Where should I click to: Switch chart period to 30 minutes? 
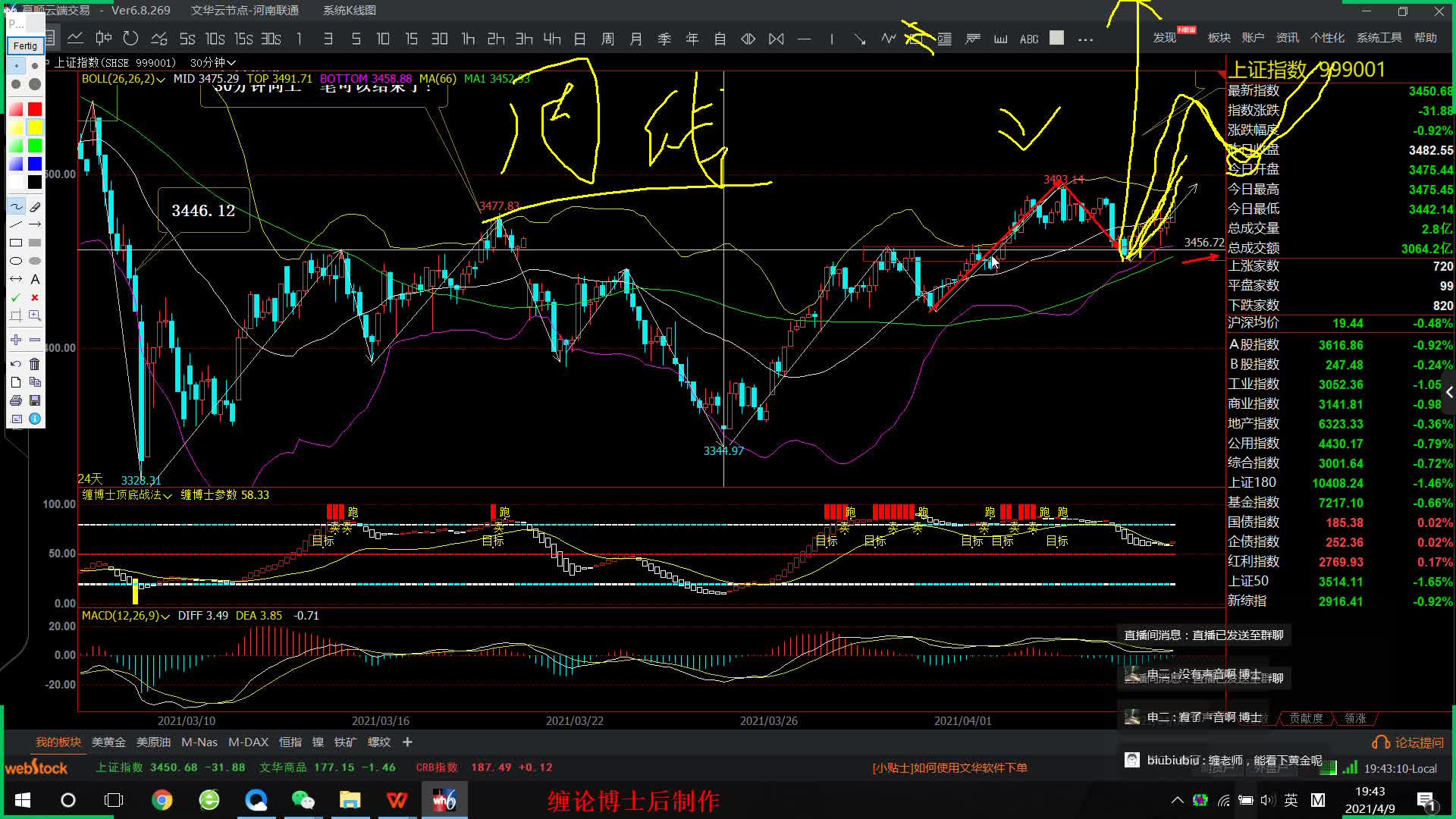click(x=439, y=39)
